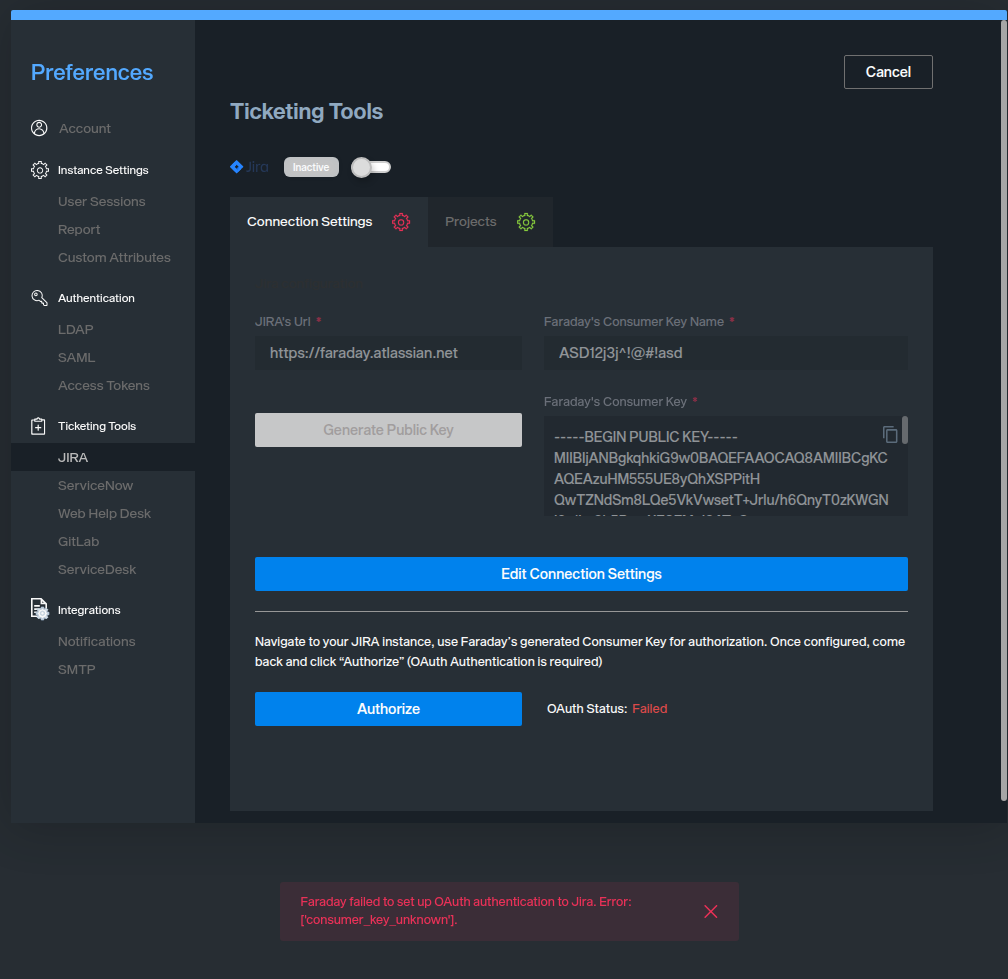
Task: Click the Consumer Key text area scrollbar
Action: (x=905, y=431)
